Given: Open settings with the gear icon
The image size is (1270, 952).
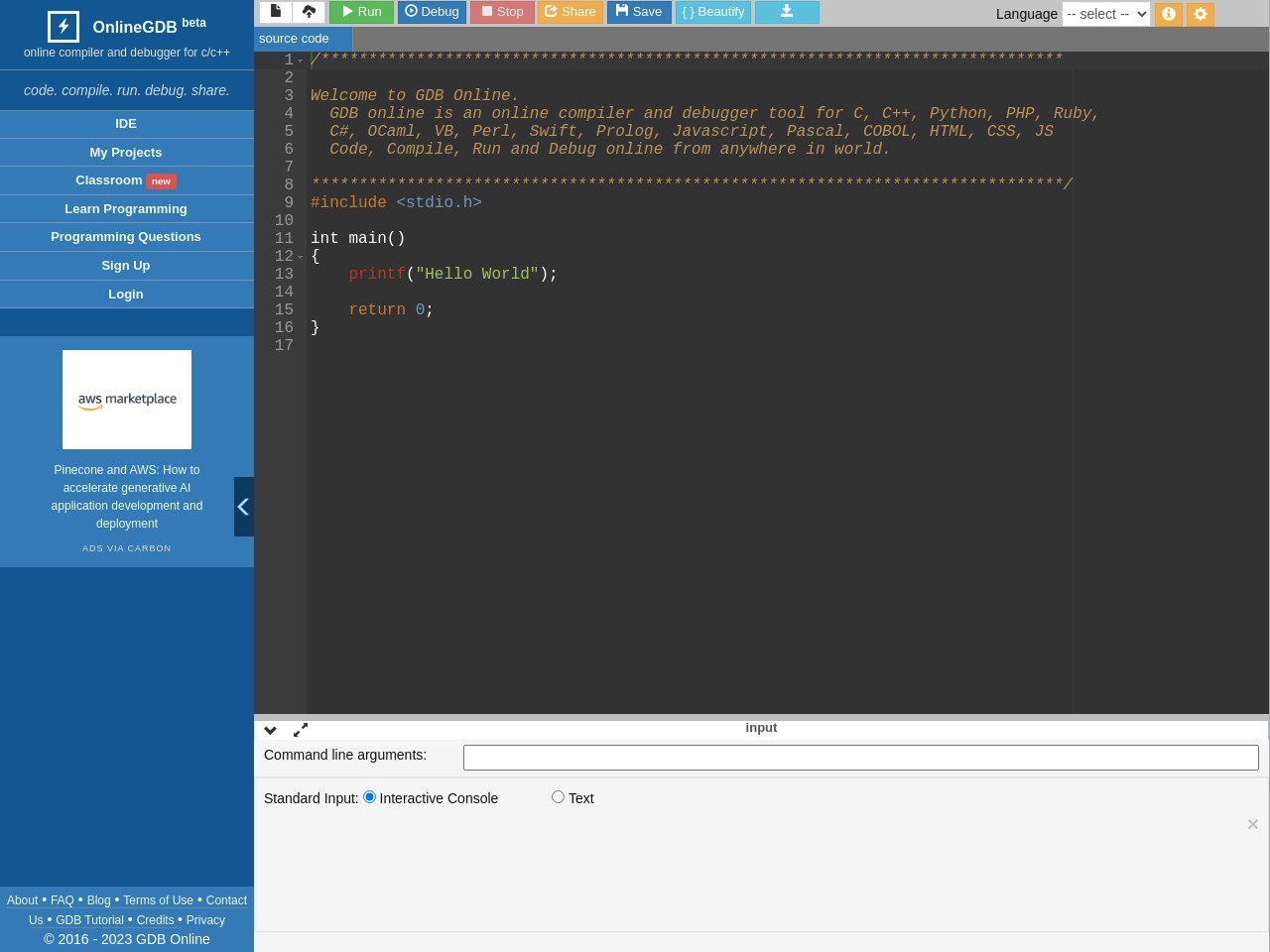Looking at the screenshot, I should pyautogui.click(x=1200, y=14).
